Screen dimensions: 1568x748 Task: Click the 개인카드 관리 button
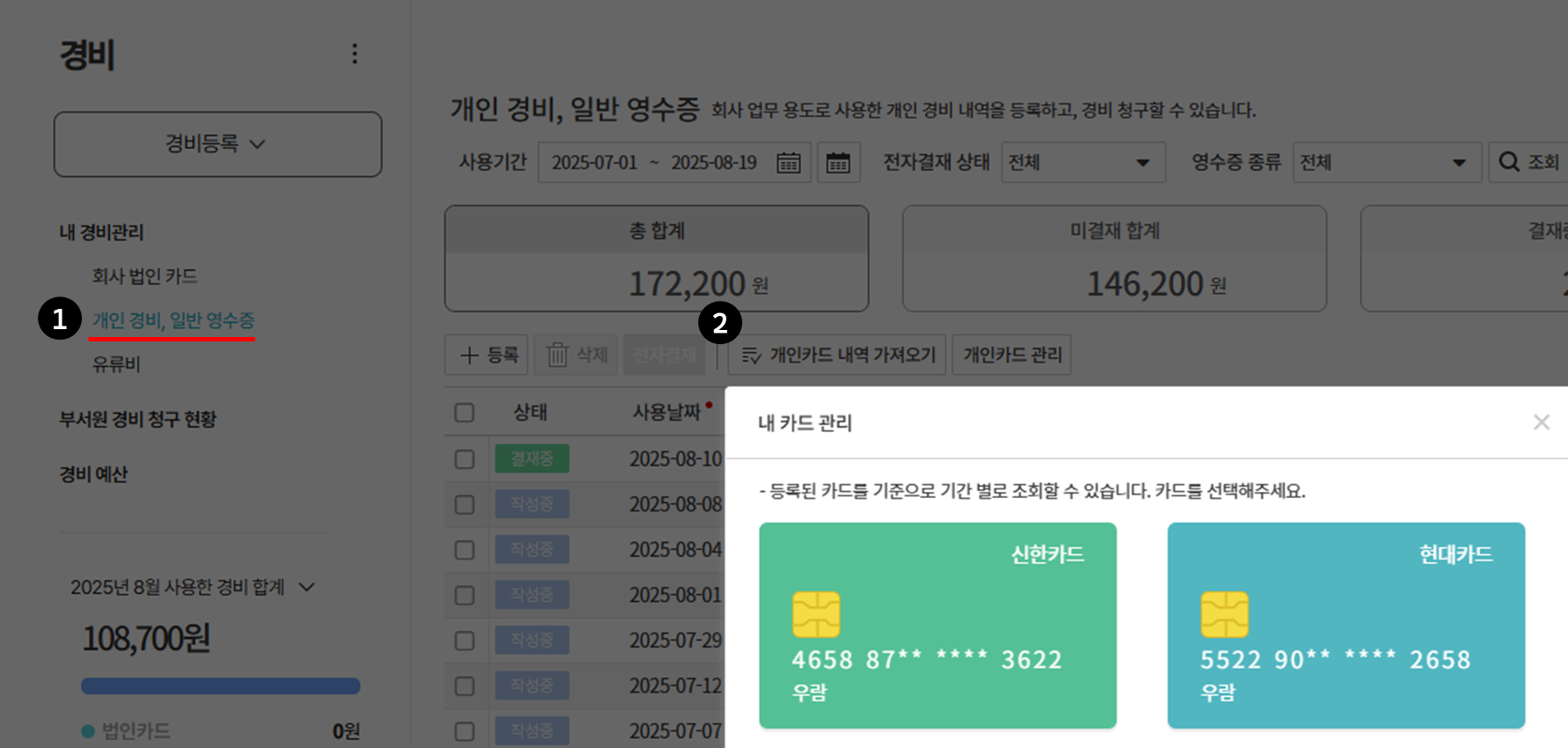(1012, 355)
